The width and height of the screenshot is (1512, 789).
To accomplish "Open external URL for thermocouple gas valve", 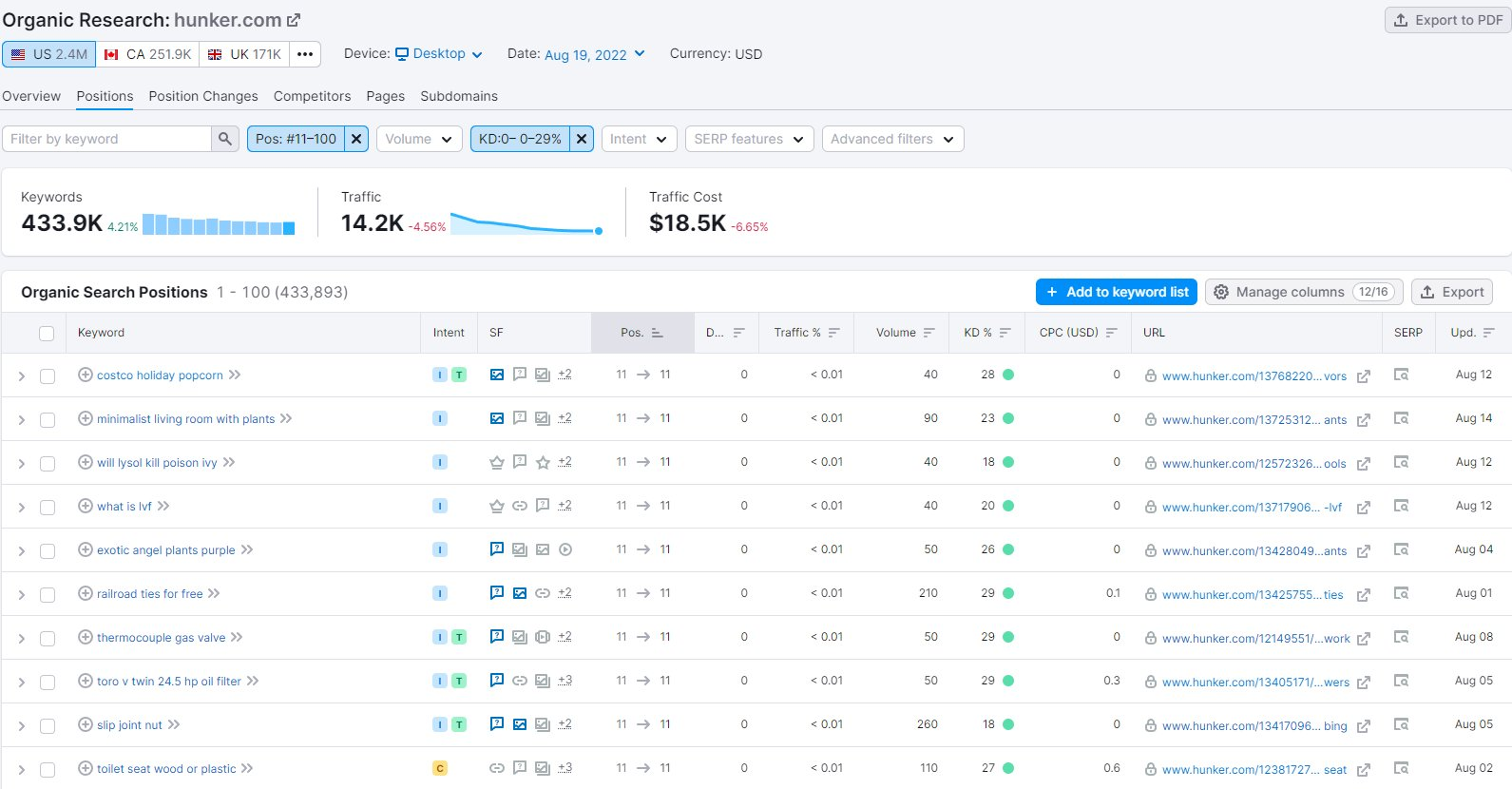I will point(1364,639).
